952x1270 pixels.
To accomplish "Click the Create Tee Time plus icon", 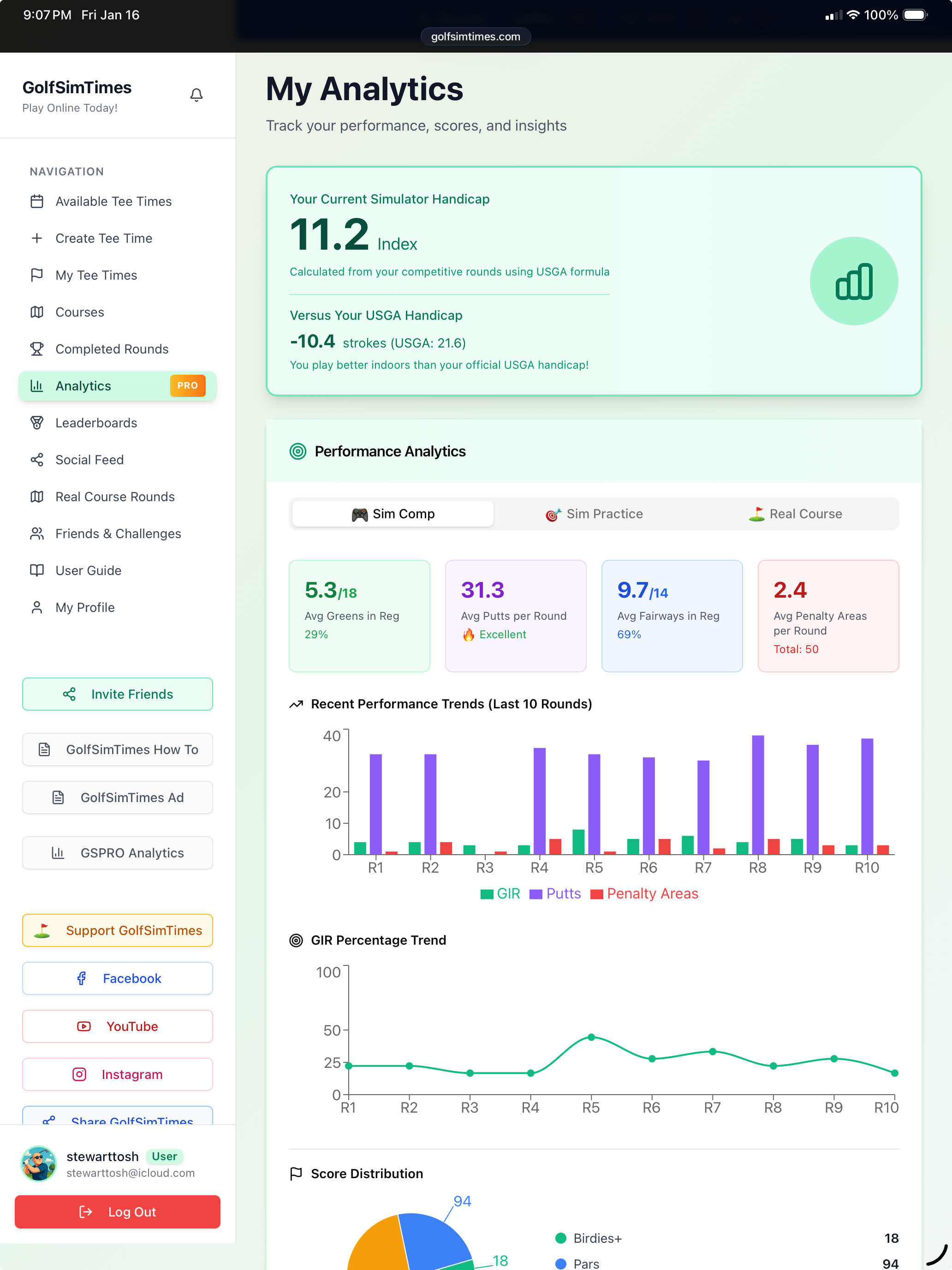I will click(x=37, y=238).
